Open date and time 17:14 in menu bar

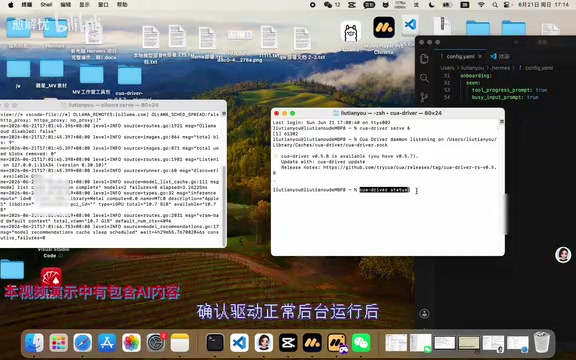point(543,5)
